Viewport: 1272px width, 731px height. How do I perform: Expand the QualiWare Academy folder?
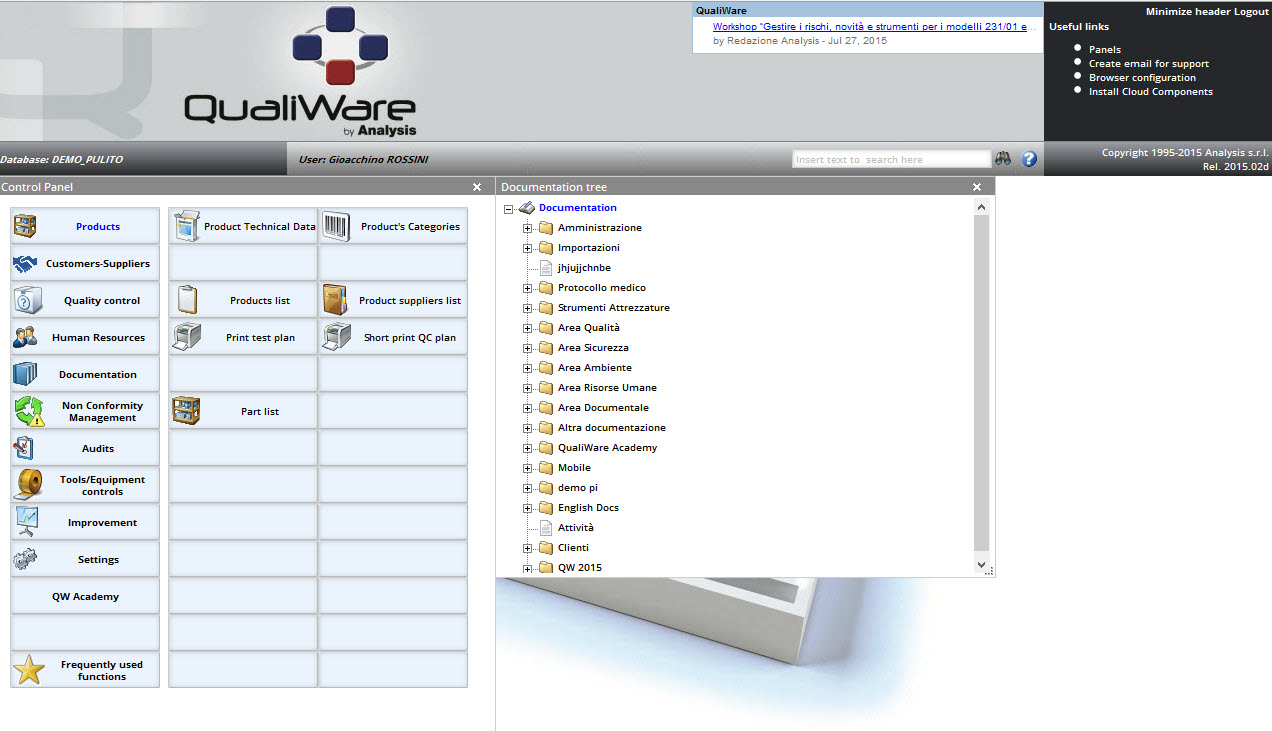click(x=527, y=448)
